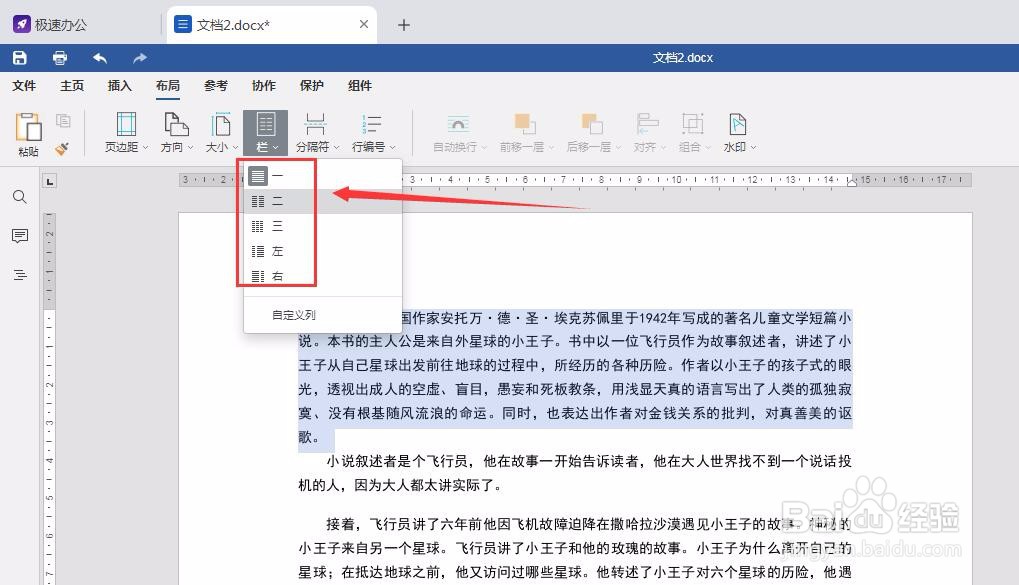The width and height of the screenshot is (1019, 585).
Task: Choose 三 three columns option
Action: [323, 226]
